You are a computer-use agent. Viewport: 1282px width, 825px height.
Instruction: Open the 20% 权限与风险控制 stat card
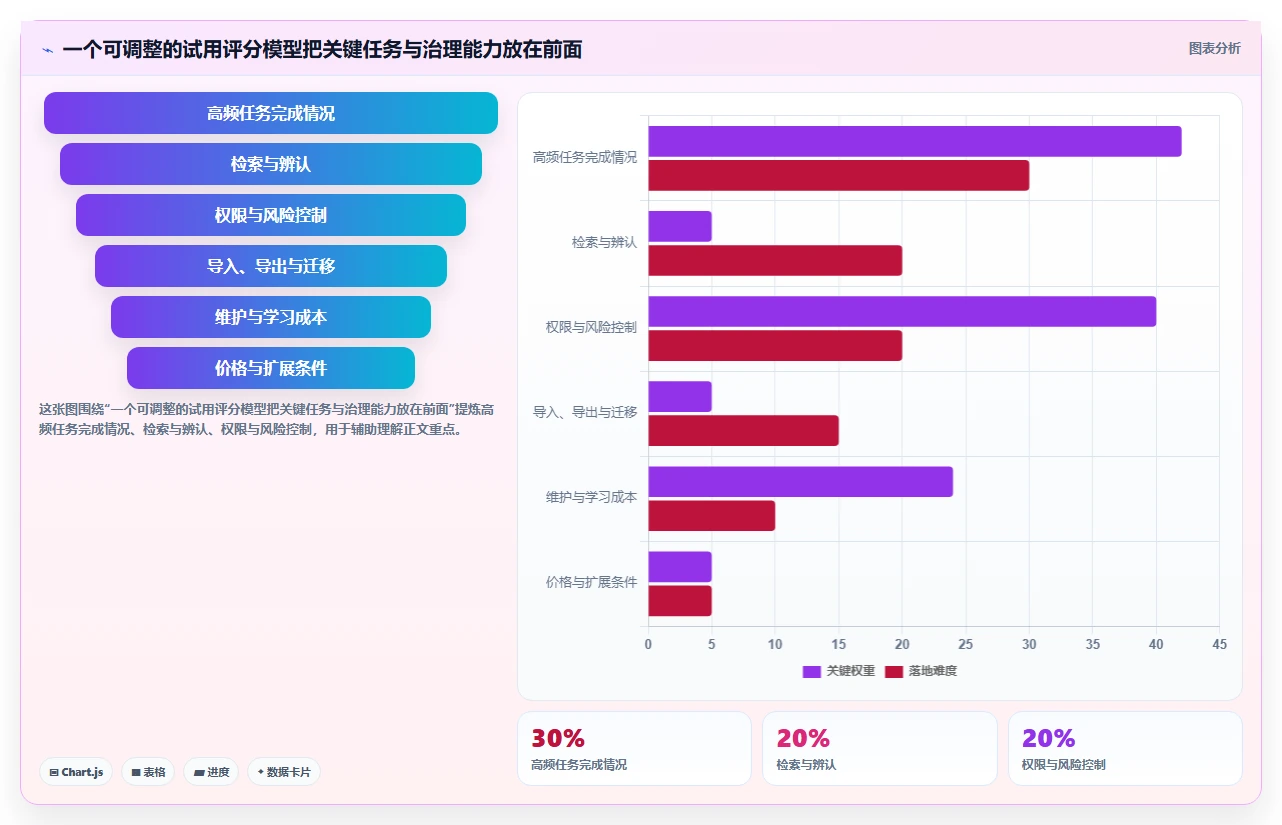tap(1125, 748)
